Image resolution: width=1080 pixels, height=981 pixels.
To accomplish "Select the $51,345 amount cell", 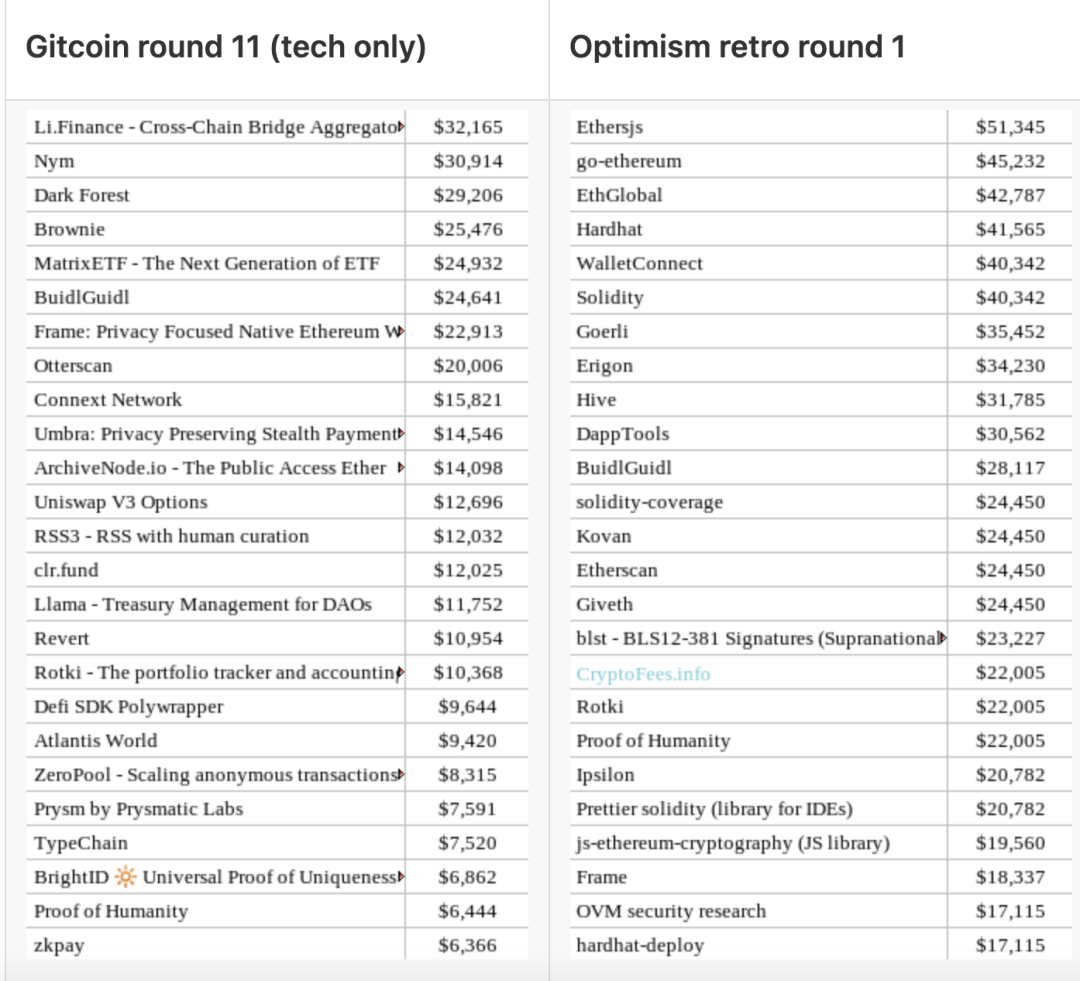I will coord(1010,127).
